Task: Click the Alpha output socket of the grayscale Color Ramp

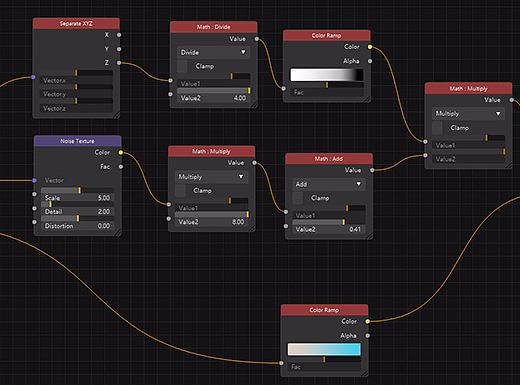Action: [x=370, y=61]
